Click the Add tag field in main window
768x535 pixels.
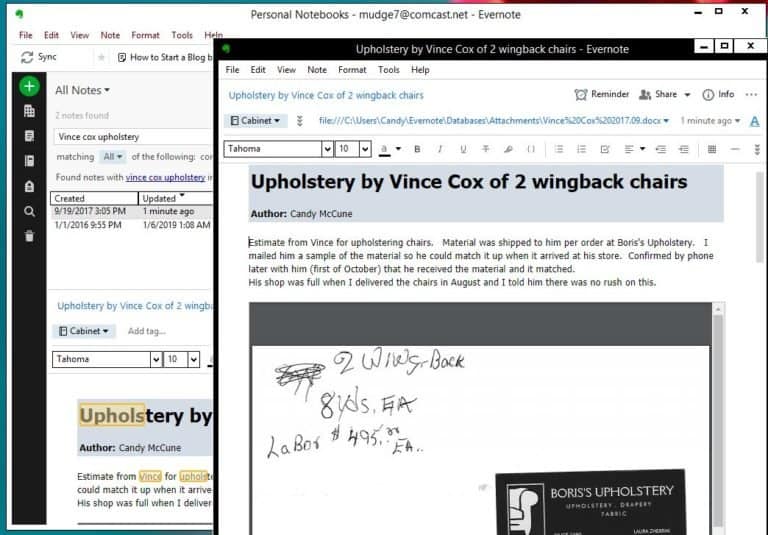point(146,331)
